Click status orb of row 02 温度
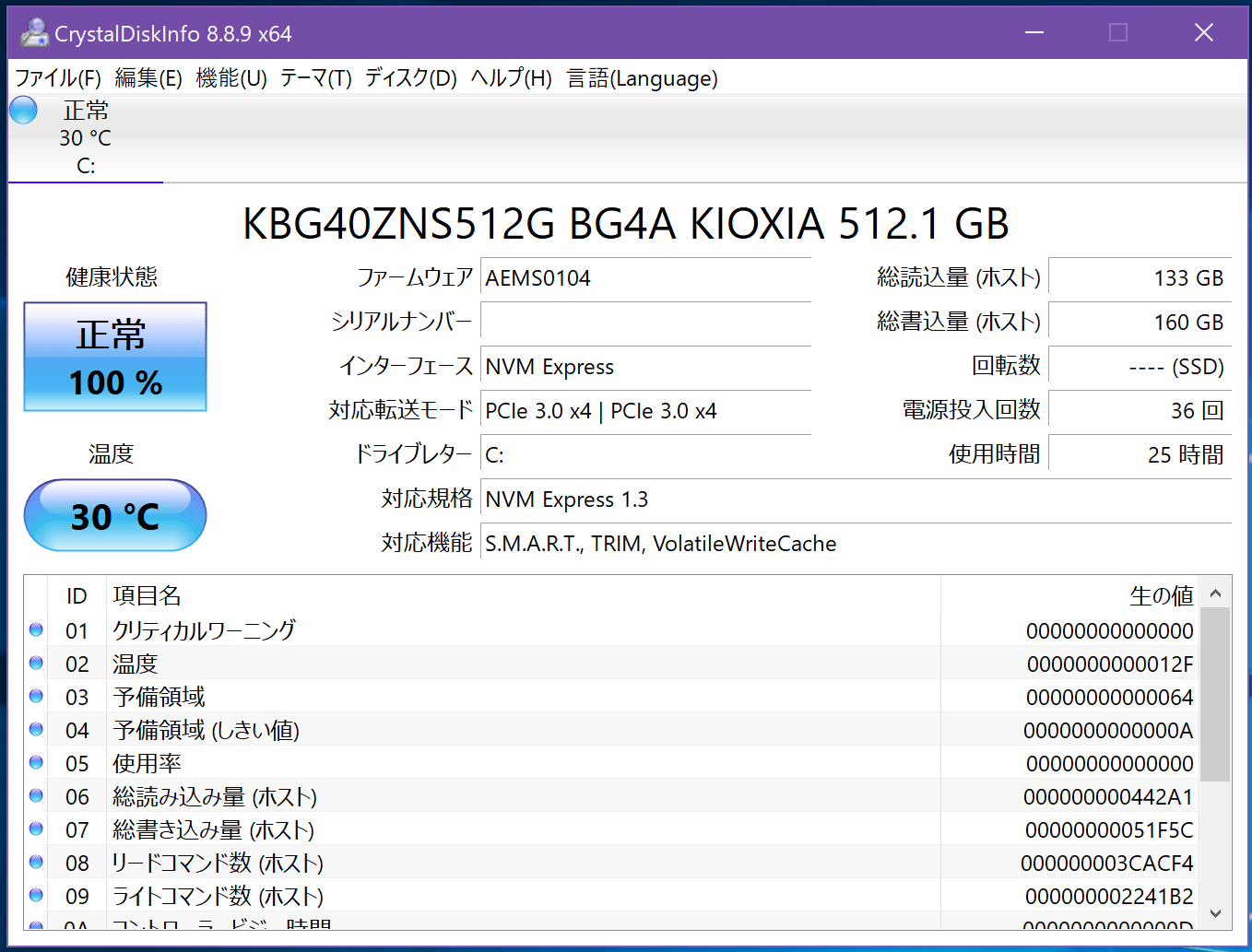This screenshot has width=1252, height=952. [36, 663]
